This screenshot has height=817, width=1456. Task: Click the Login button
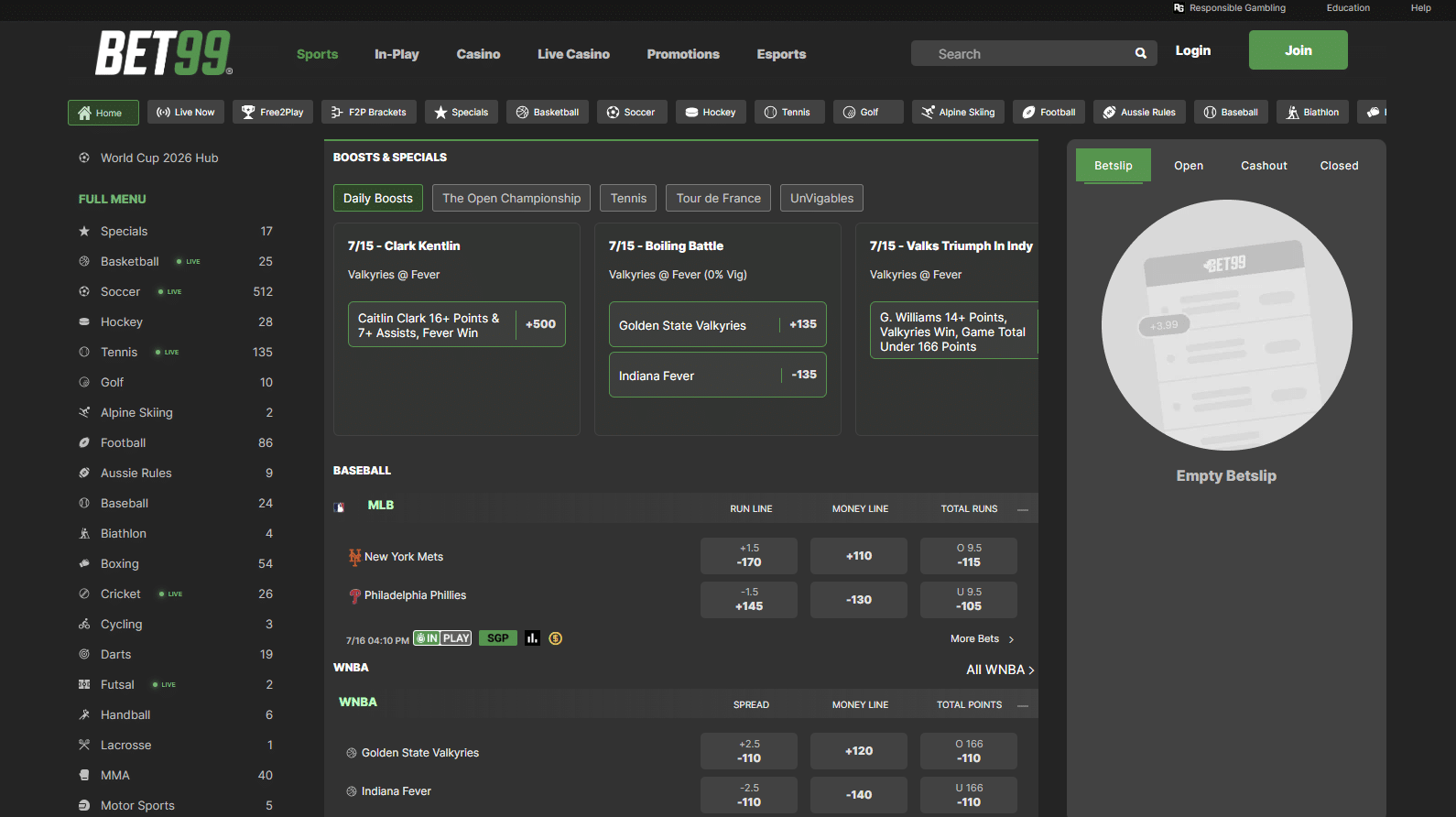point(1192,51)
